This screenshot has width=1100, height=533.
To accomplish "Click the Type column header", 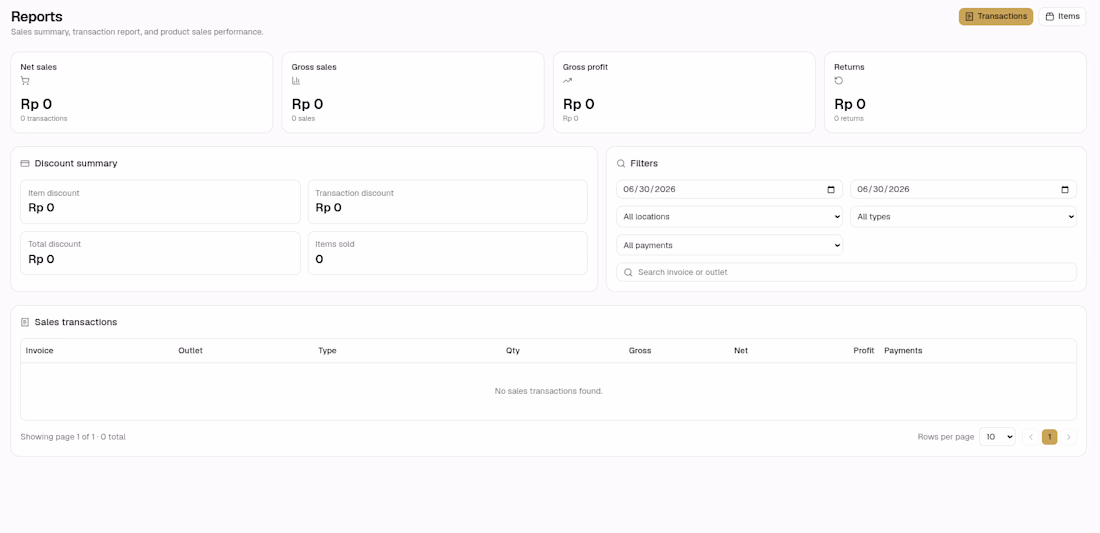I will coord(327,351).
